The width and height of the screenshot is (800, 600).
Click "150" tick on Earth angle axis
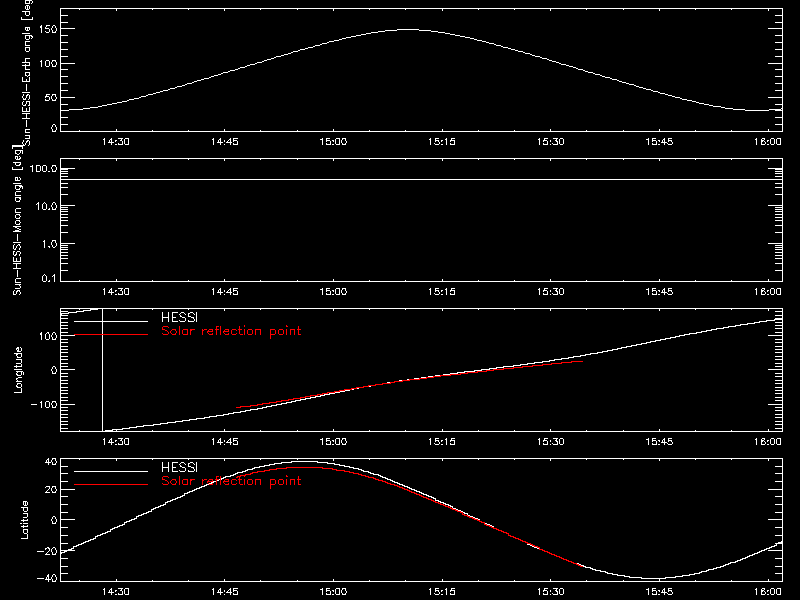[x=48, y=30]
